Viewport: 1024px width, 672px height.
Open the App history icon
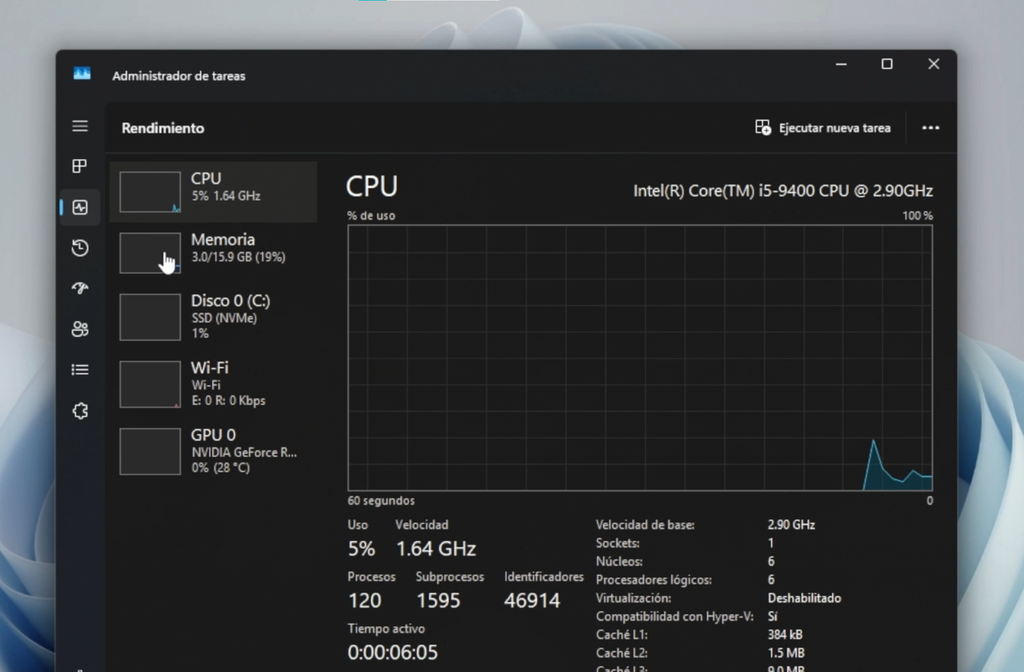tap(80, 248)
